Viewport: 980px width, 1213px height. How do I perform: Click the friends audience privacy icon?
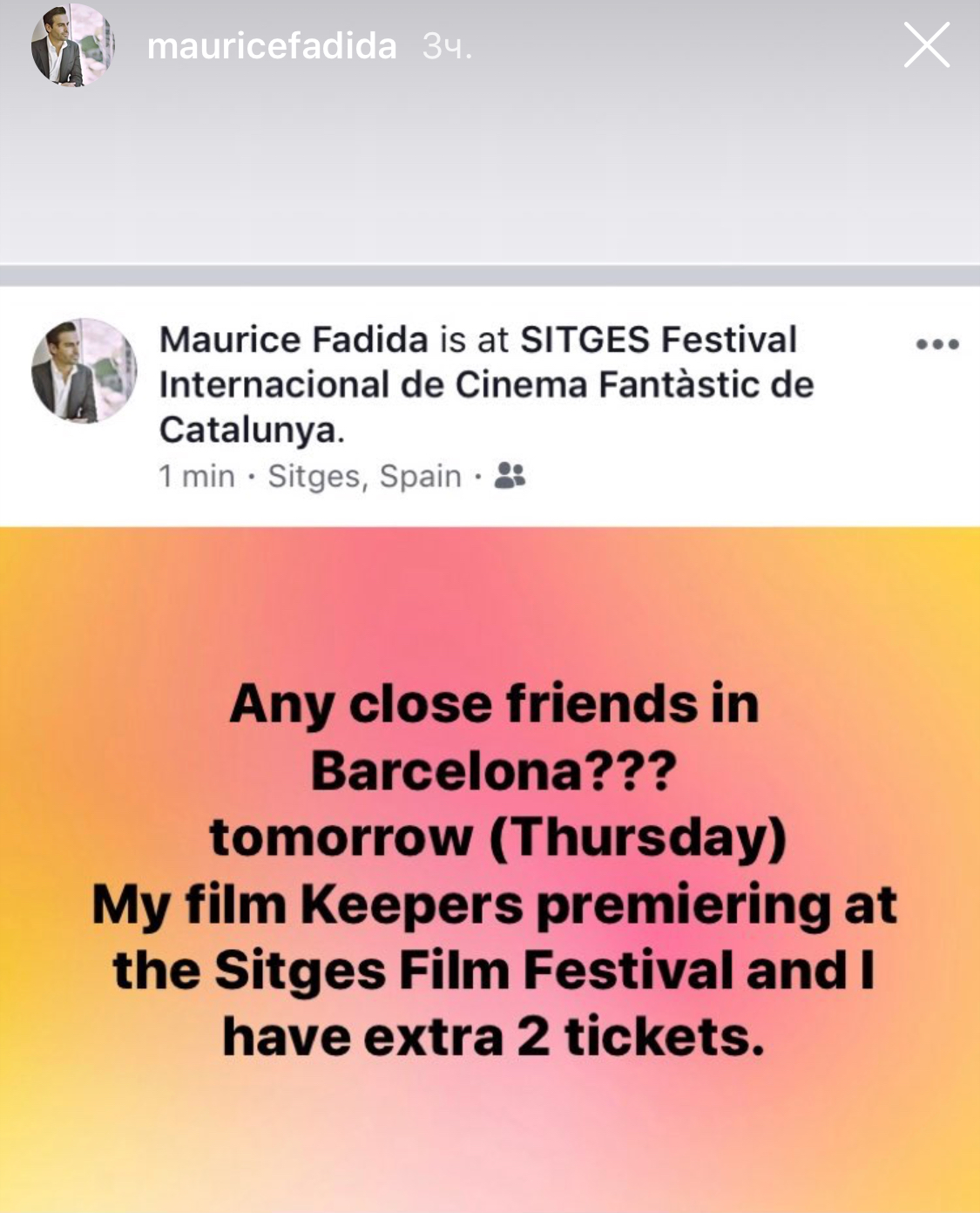click(x=510, y=476)
